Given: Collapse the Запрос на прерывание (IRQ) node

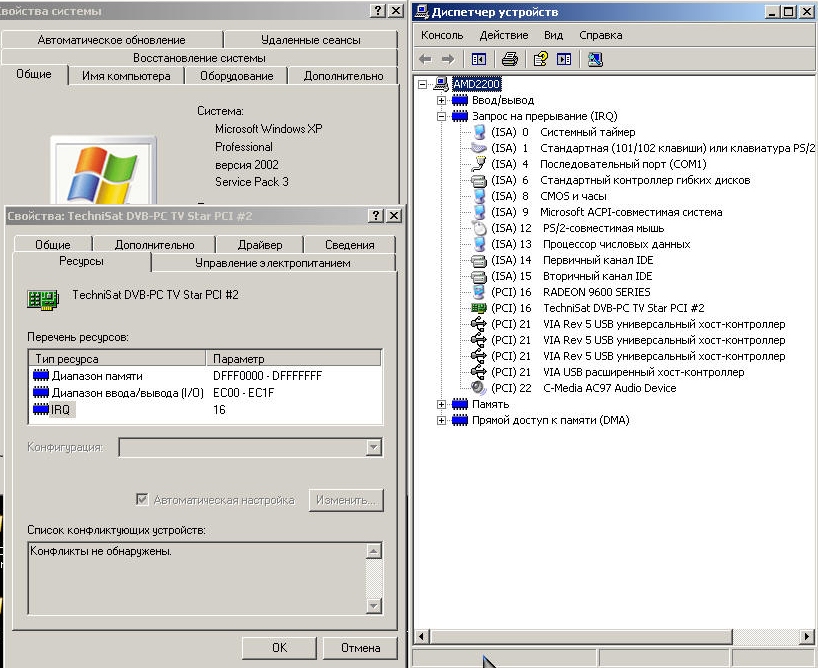Looking at the screenshot, I should [x=441, y=116].
